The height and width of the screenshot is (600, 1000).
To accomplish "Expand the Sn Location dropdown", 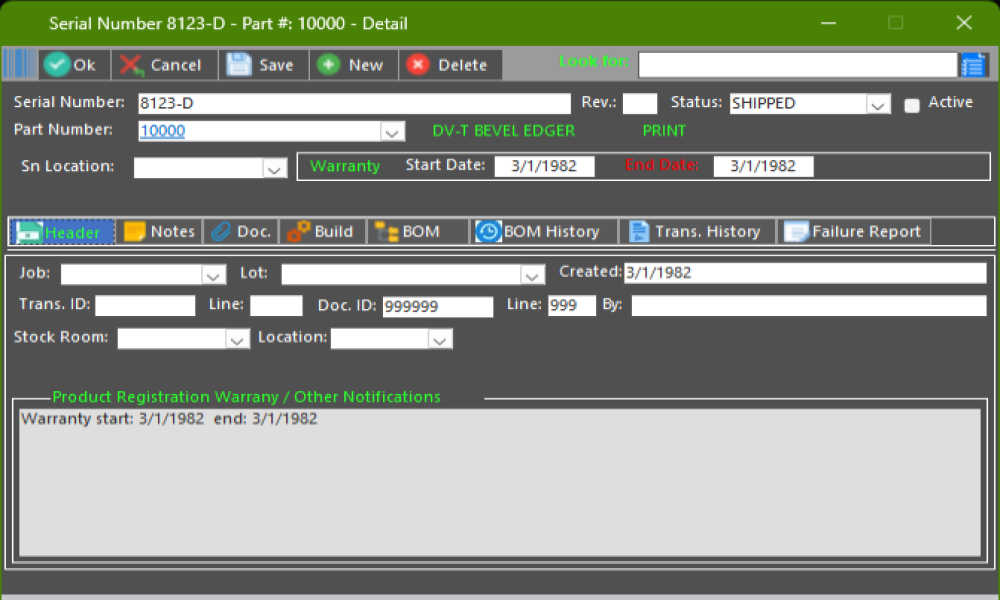I will click(274, 169).
